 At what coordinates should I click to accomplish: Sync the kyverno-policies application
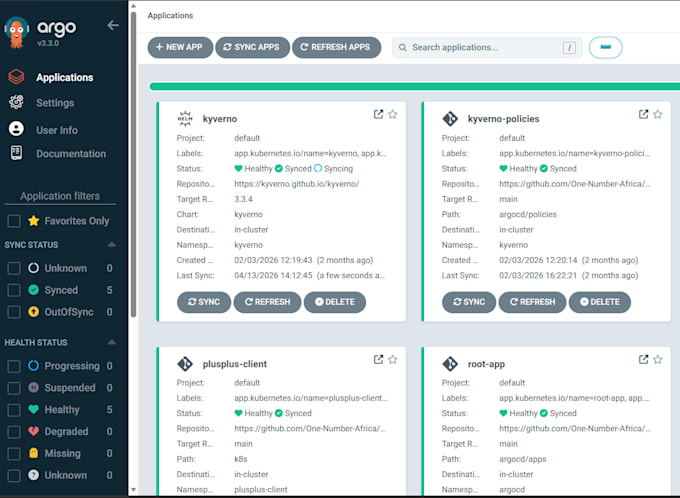pos(469,302)
